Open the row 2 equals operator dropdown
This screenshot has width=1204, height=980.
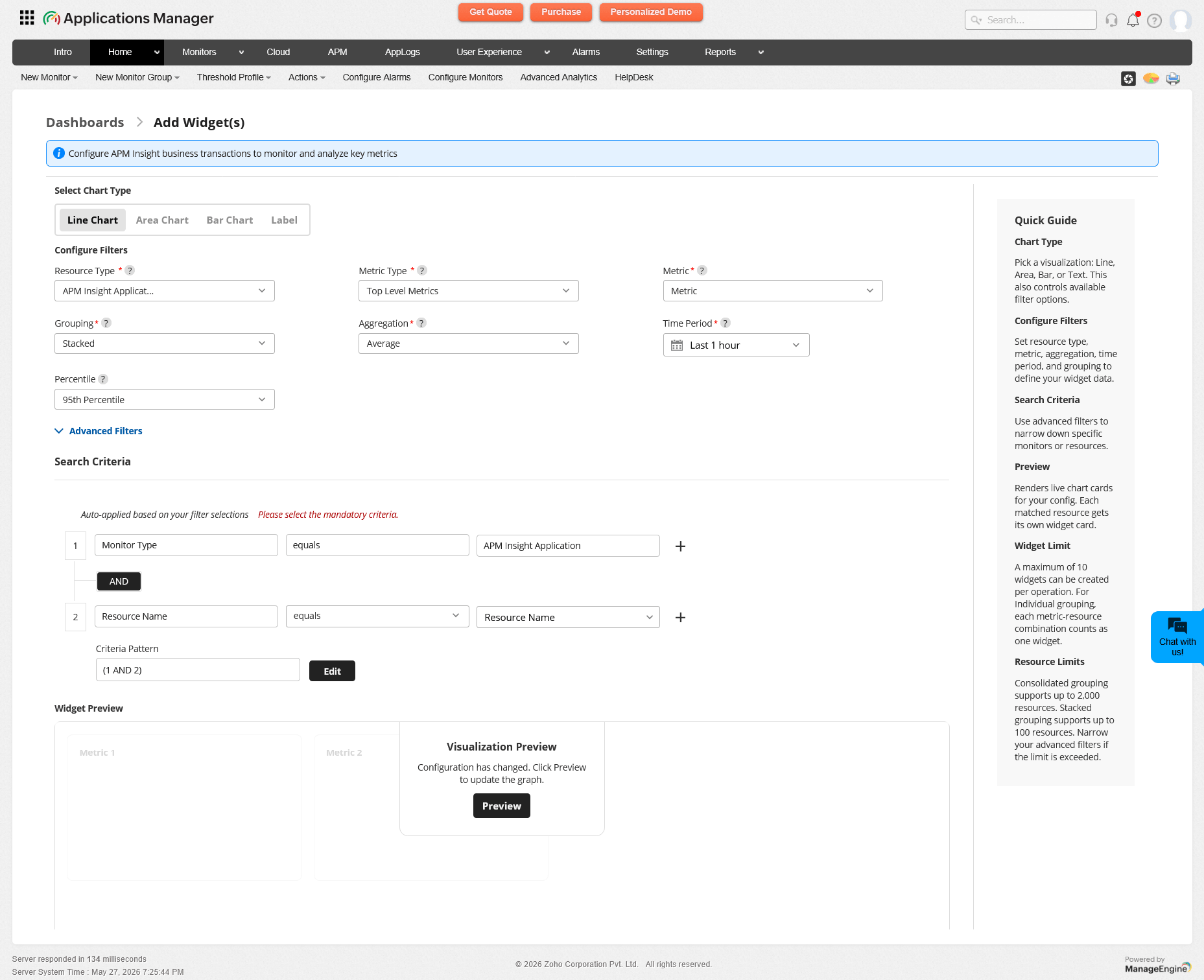[377, 616]
